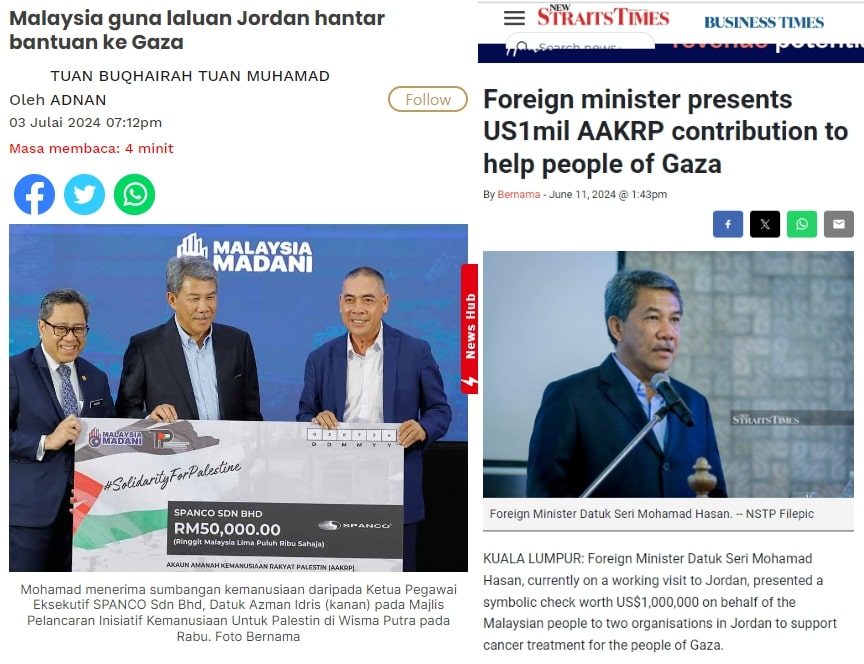This screenshot has width=864, height=664.
Task: Go to New Straits Times logo homepage
Action: coord(603,15)
